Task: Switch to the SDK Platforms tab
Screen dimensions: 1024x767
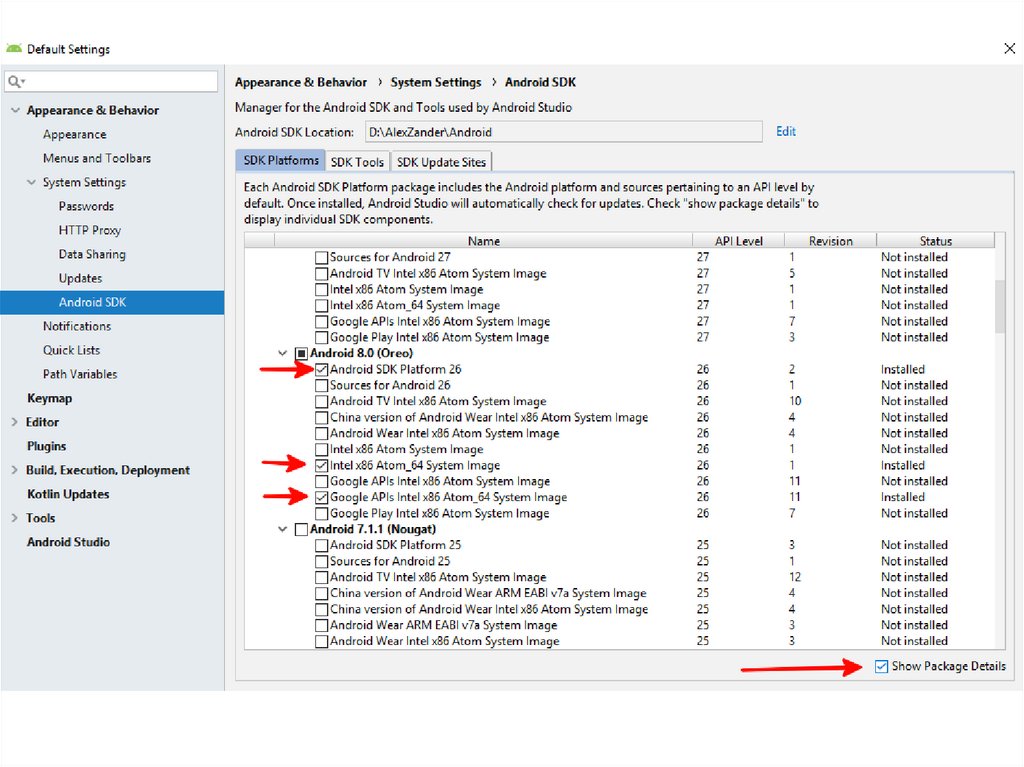Action: click(281, 161)
